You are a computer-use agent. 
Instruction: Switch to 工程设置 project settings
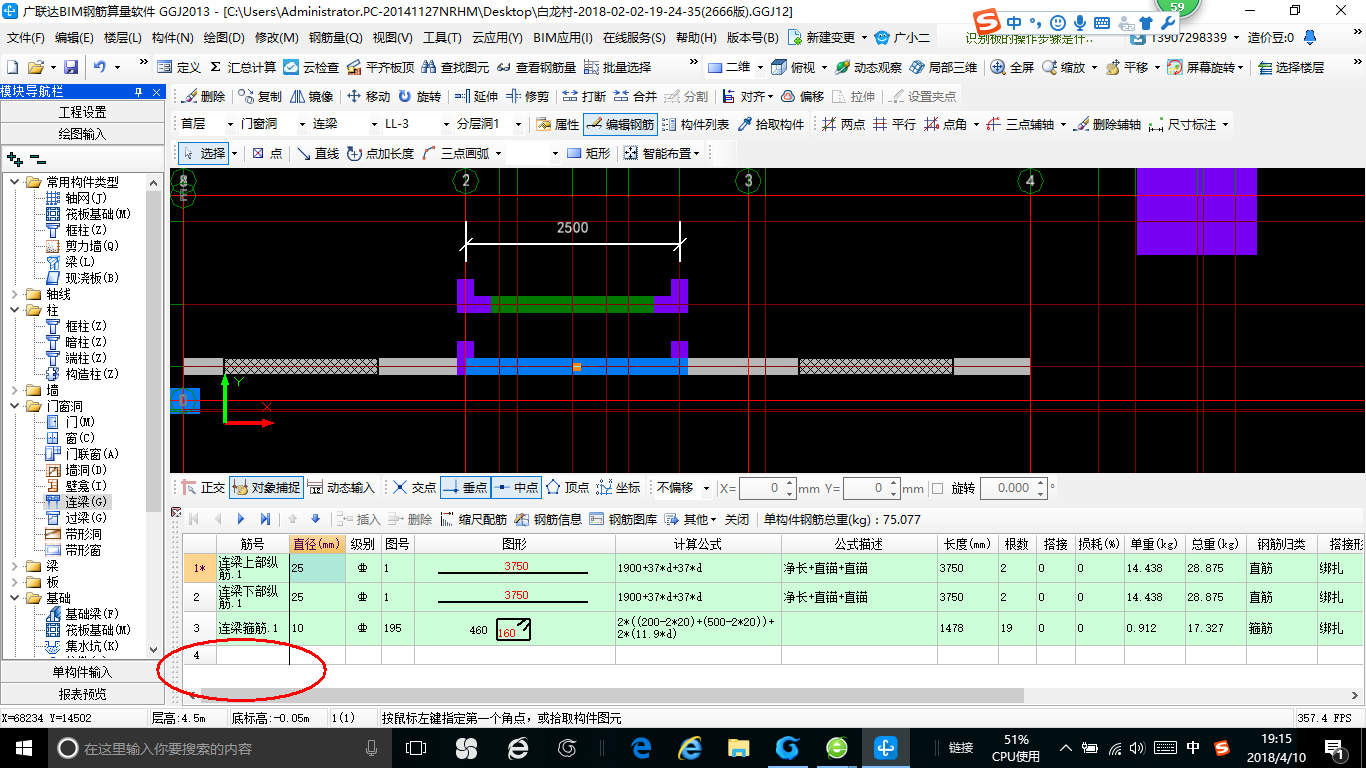tap(82, 112)
